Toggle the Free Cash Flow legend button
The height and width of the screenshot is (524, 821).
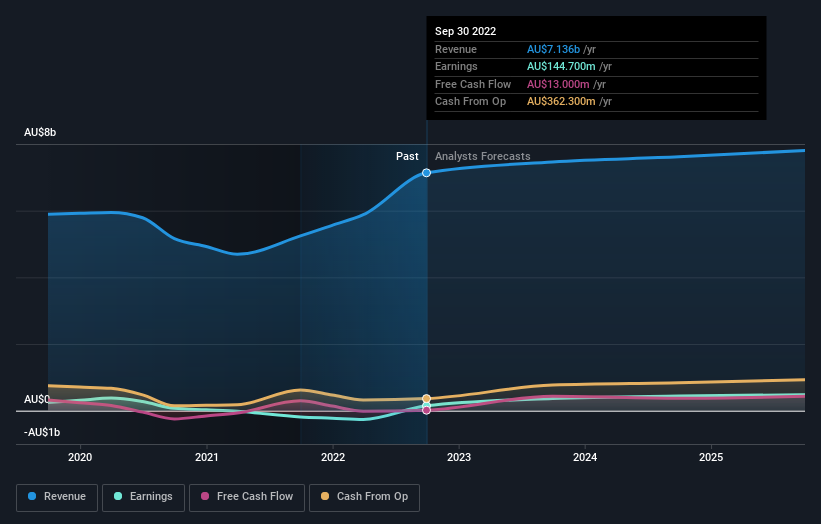point(247,497)
